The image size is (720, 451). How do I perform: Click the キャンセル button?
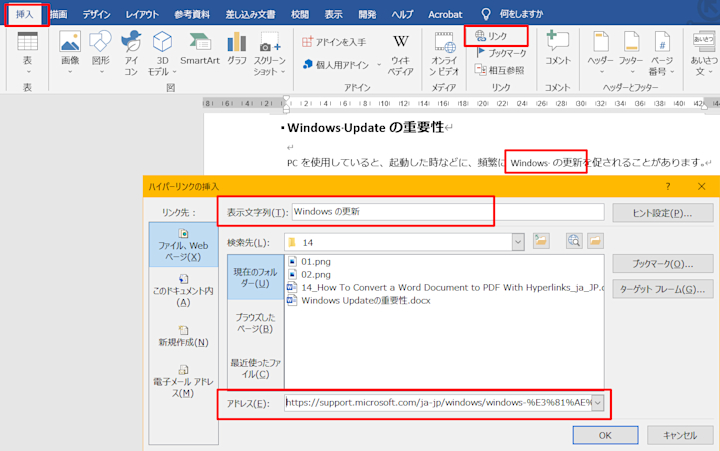tap(680, 435)
